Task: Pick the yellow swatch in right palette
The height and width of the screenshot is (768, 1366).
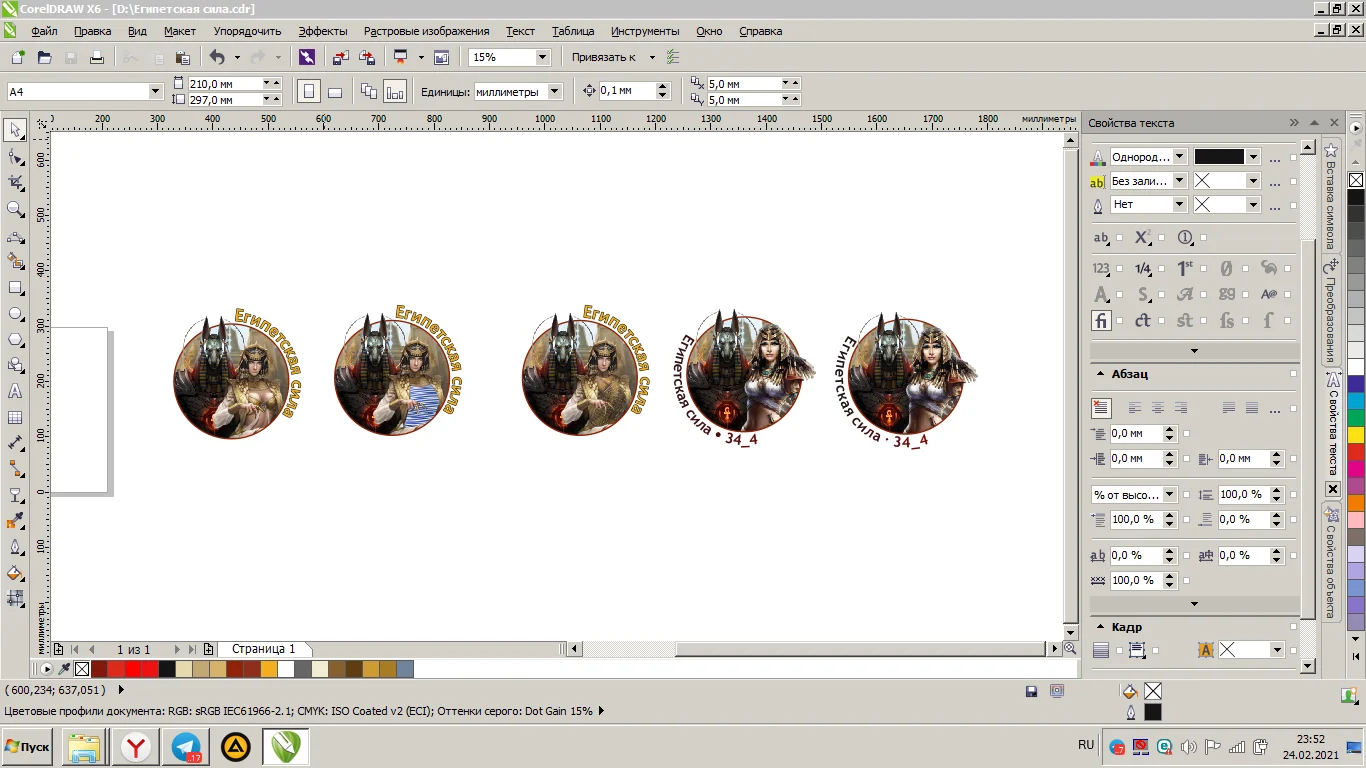Action: 1355,435
